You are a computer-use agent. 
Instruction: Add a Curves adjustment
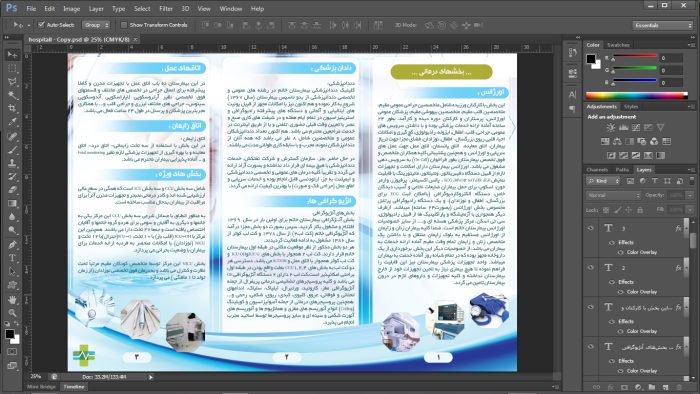coord(636,128)
